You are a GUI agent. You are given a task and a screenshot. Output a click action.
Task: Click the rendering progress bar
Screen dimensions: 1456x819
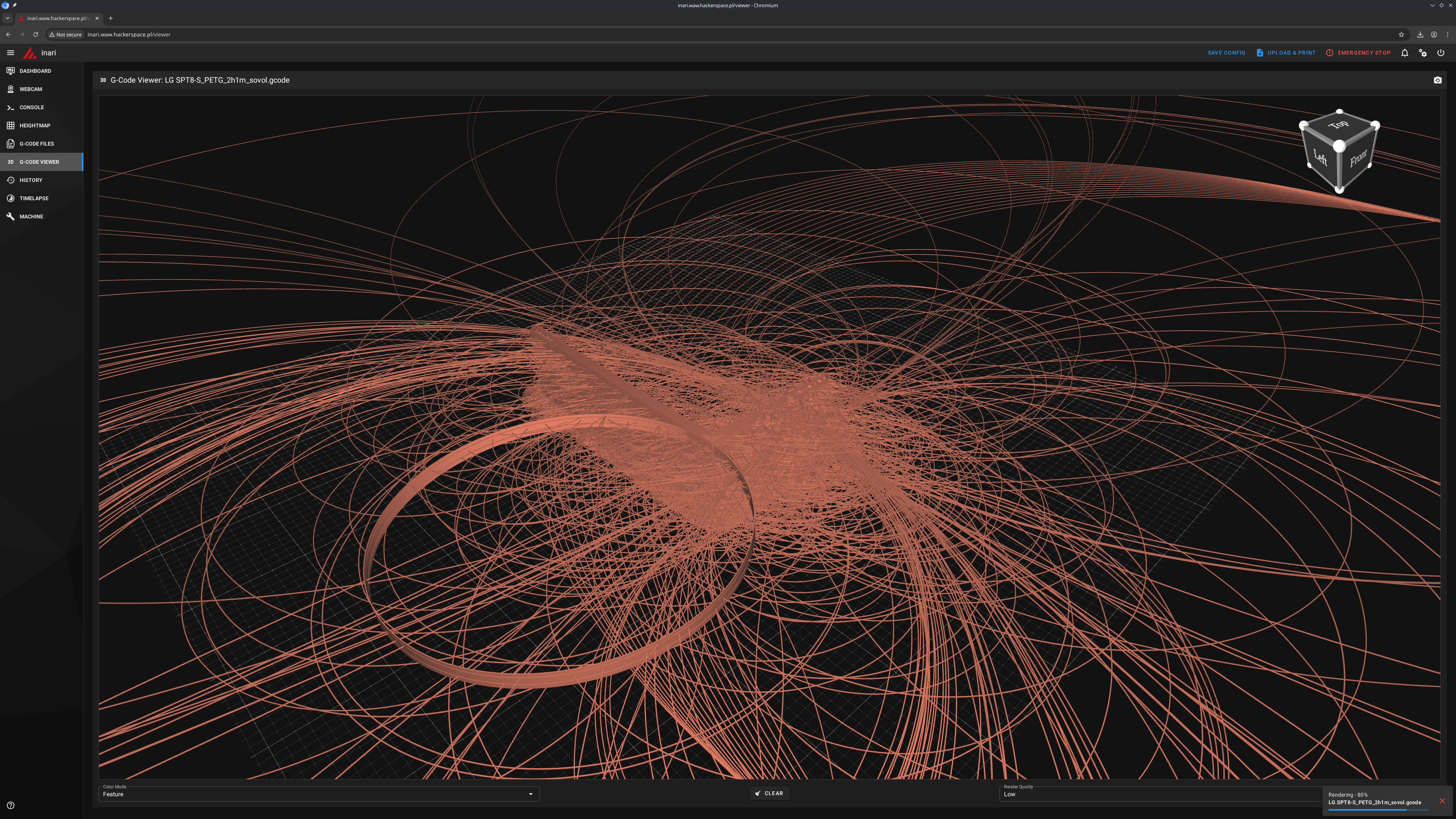[1378, 810]
